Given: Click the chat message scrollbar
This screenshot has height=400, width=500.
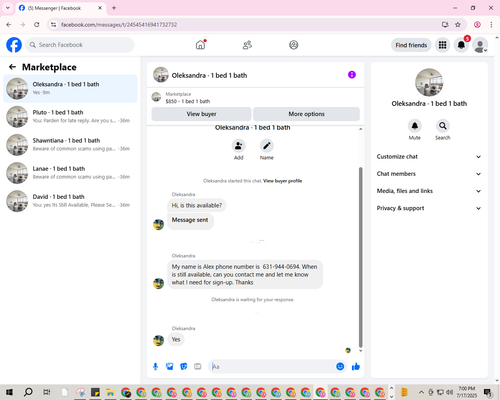Looking at the screenshot, I should coord(360,257).
